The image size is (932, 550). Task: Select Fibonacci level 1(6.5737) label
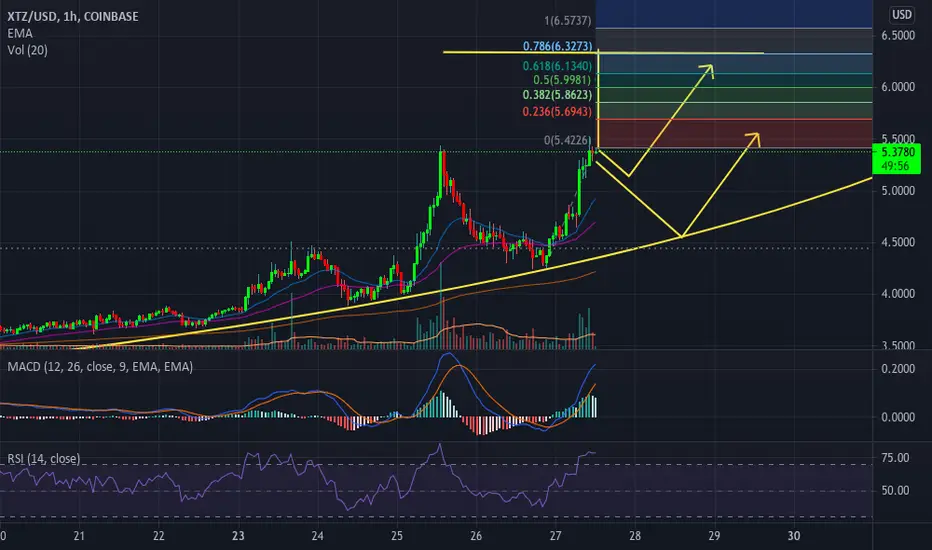(x=568, y=21)
